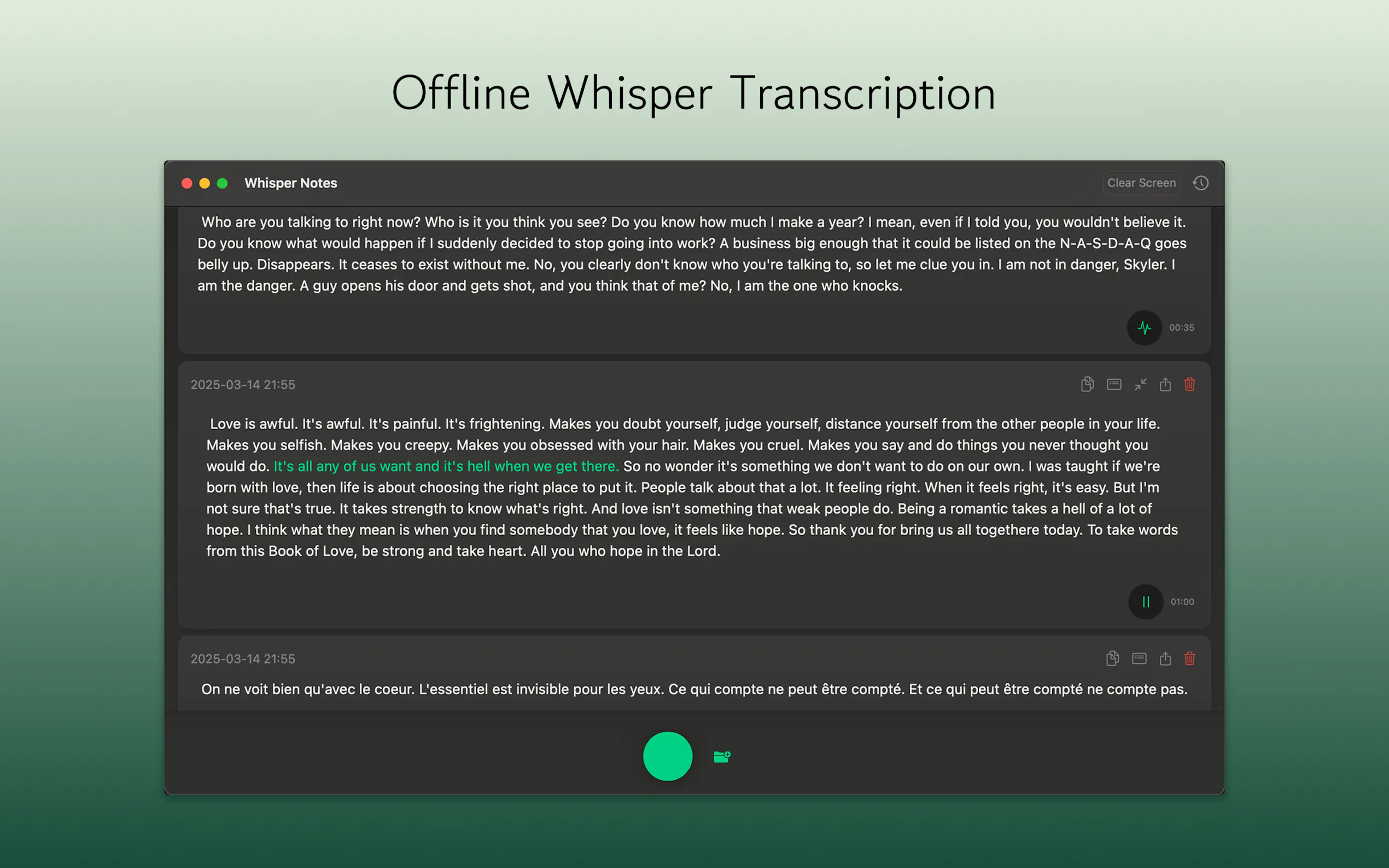Click the highlighted sentence "It's all any of us want"

click(x=446, y=466)
